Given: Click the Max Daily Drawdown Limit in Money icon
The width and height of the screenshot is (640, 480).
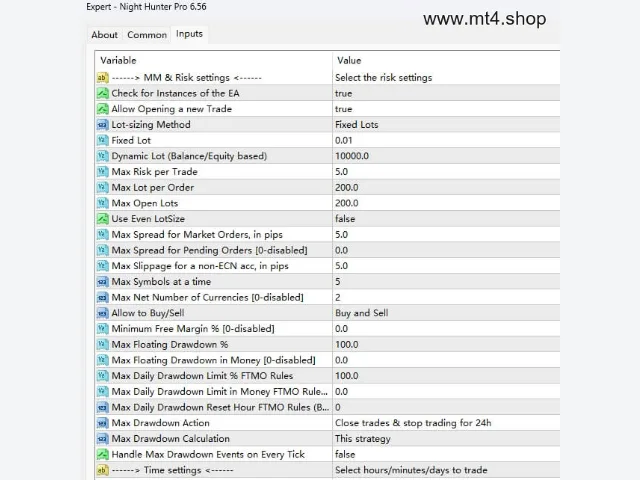Looking at the screenshot, I should coord(102,392).
